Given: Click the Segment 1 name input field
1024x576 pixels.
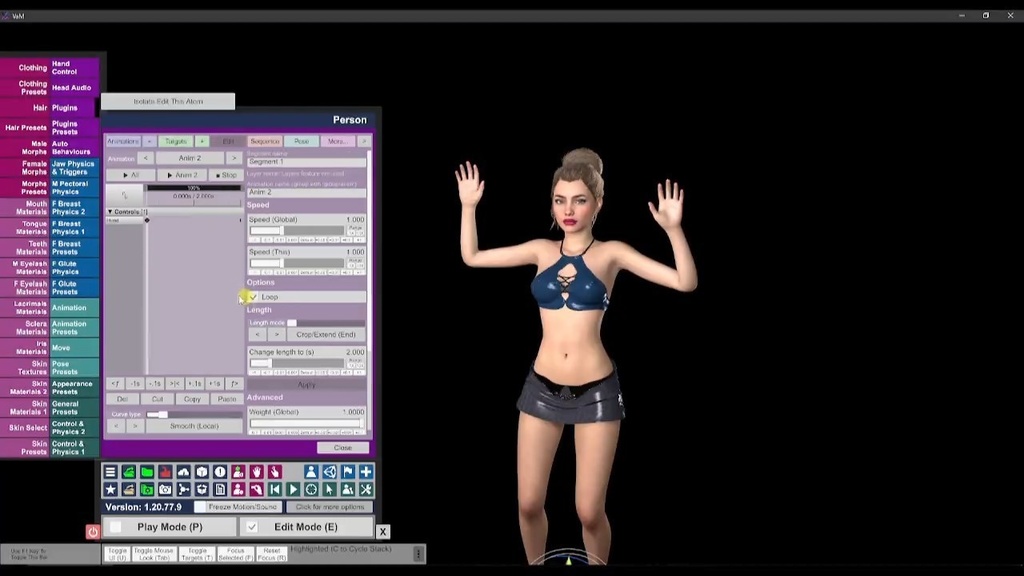Looking at the screenshot, I should pyautogui.click(x=307, y=161).
